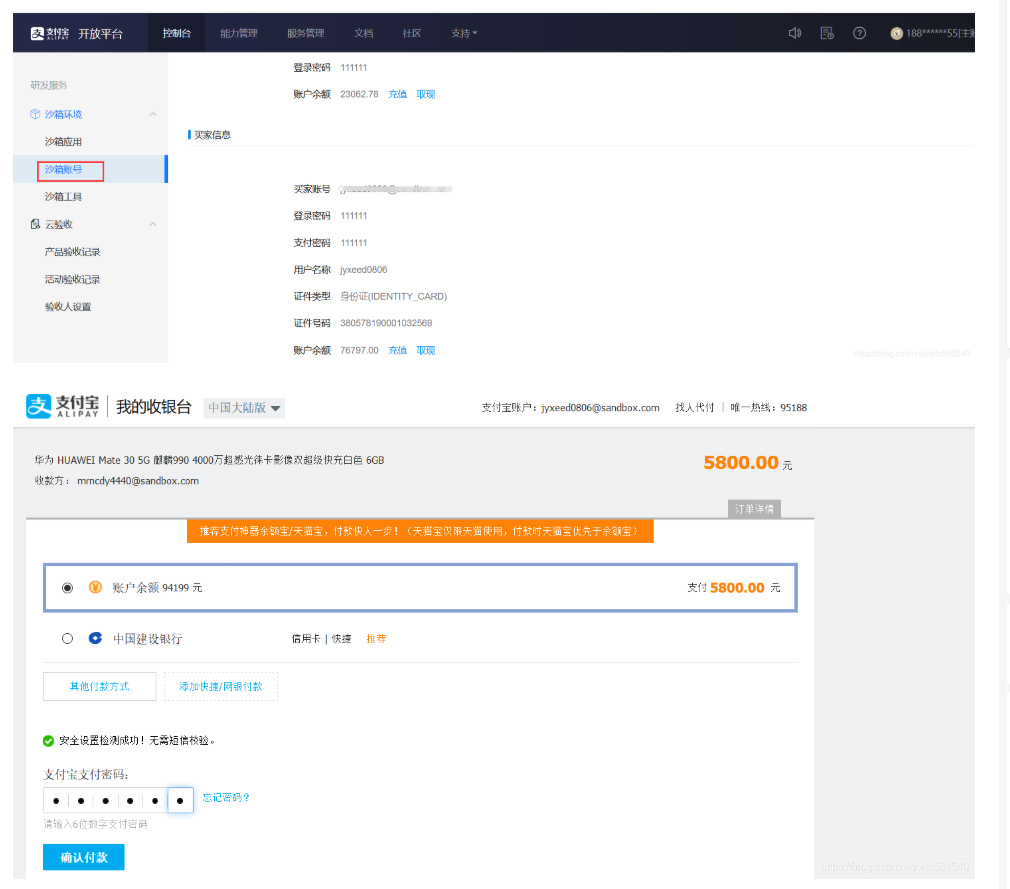Select the 中国建设银行 radio button
This screenshot has height=889, width=1010.
point(68,638)
